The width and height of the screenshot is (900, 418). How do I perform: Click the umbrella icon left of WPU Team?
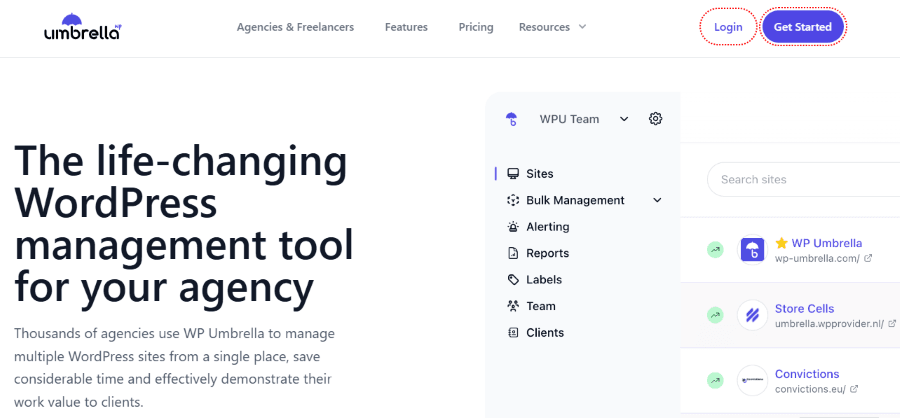tap(511, 119)
